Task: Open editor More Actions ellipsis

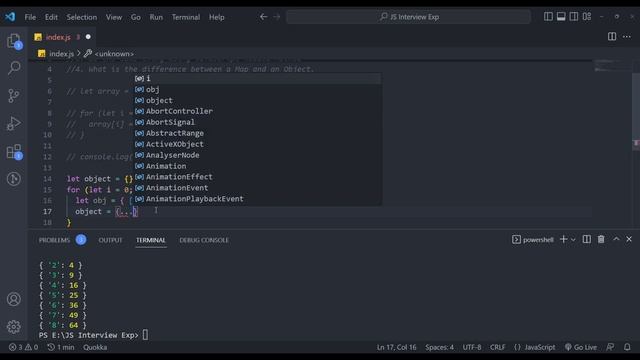Action: tap(627, 37)
